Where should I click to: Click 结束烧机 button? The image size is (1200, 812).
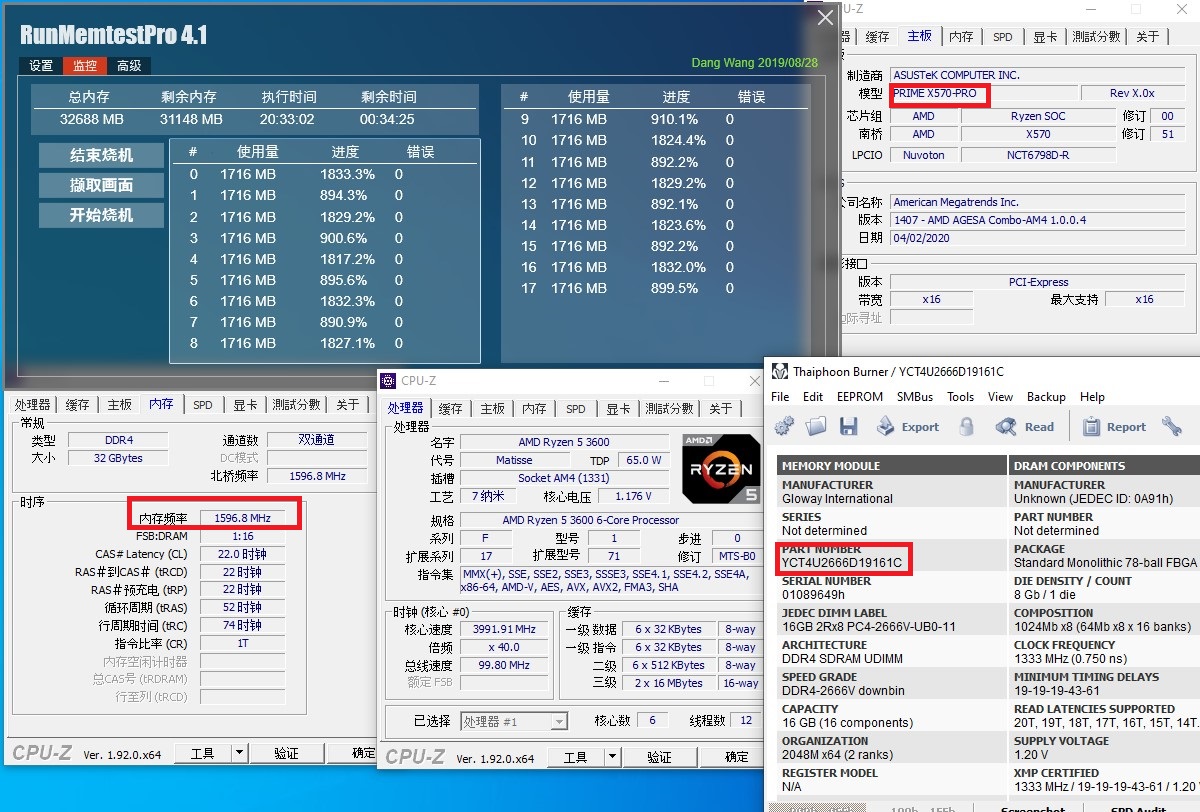101,156
